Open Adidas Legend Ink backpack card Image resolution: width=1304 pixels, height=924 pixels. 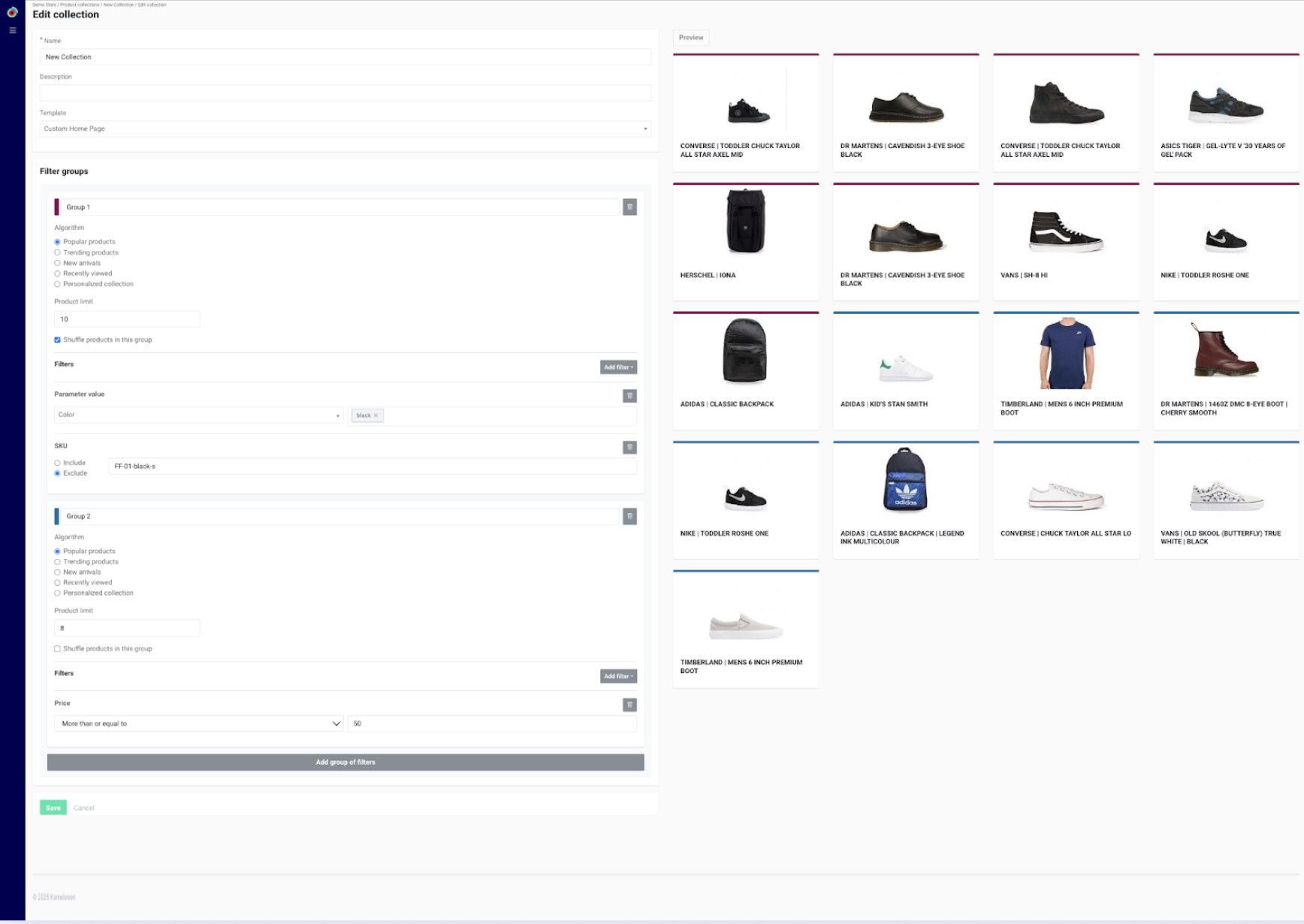[x=906, y=500]
